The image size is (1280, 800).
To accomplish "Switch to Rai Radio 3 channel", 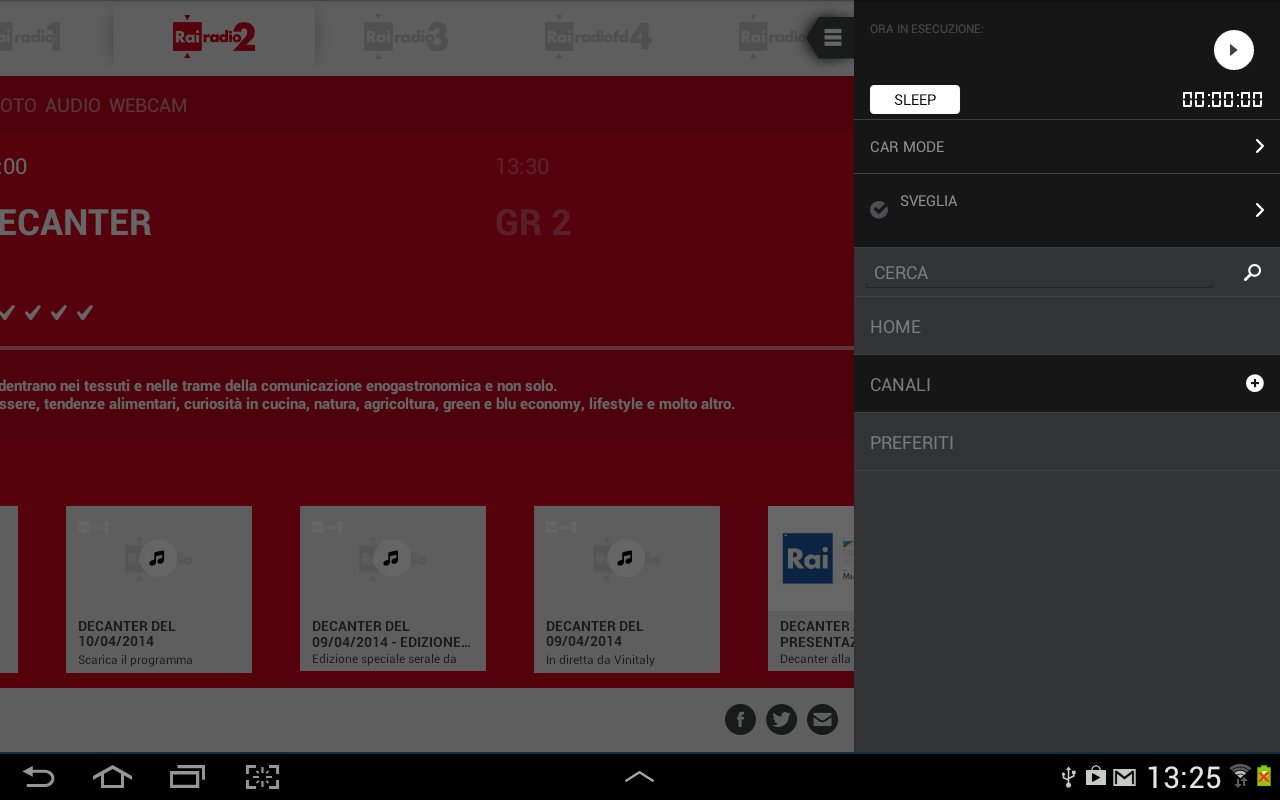I will point(405,38).
